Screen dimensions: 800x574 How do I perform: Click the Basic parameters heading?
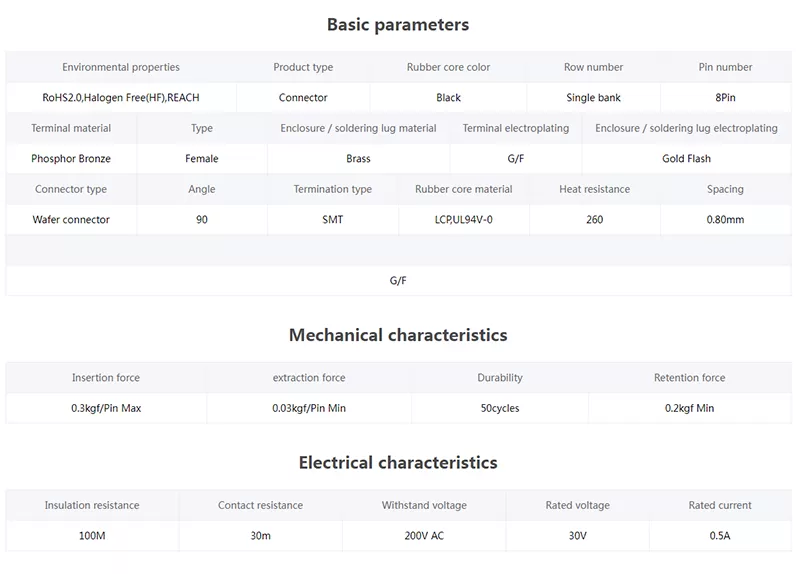click(x=398, y=25)
